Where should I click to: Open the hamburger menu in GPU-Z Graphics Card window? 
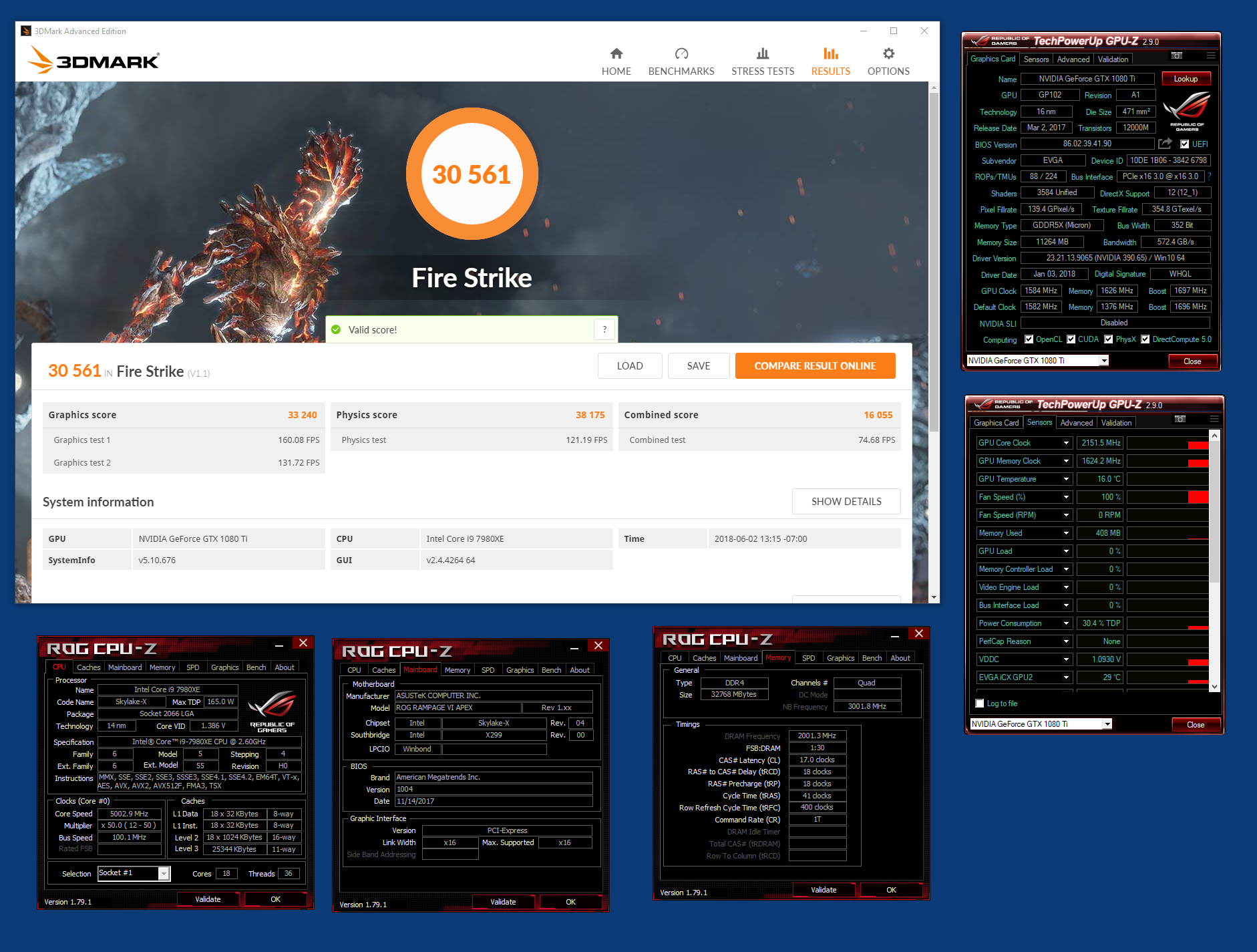(1211, 55)
